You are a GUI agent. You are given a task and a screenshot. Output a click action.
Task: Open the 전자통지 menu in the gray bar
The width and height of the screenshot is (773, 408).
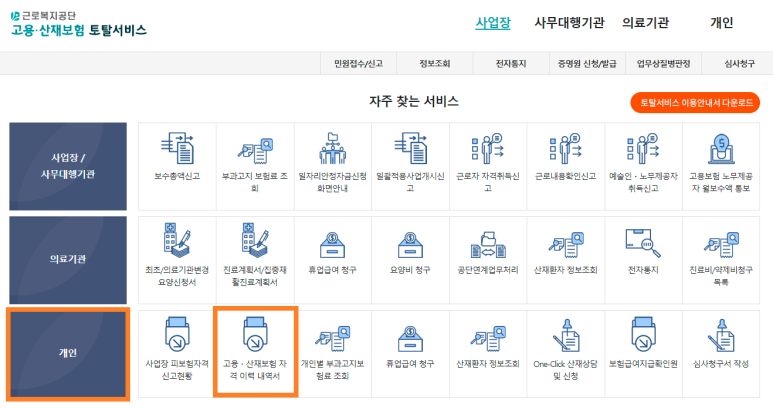tap(511, 64)
